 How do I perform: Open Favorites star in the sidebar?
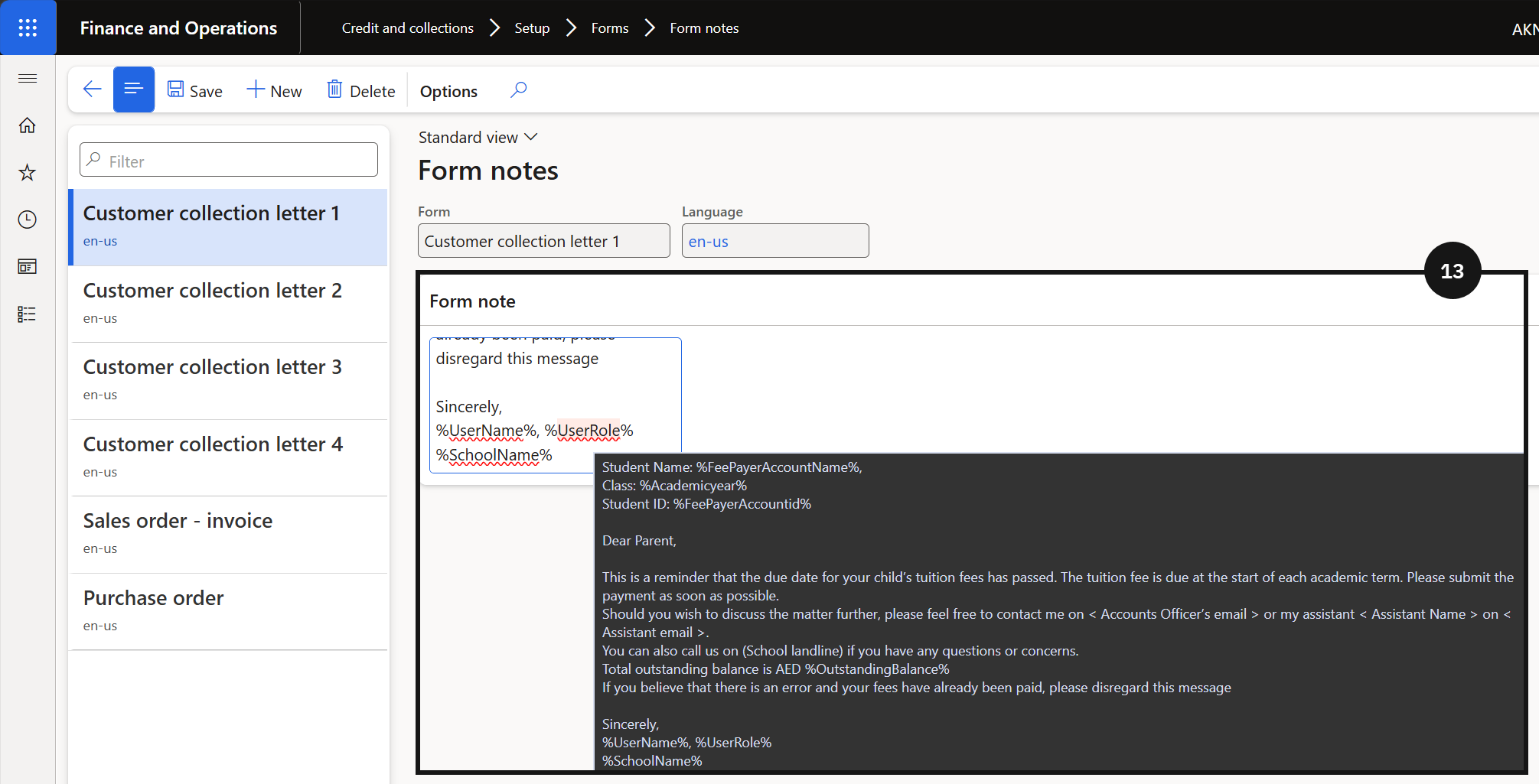tap(28, 173)
